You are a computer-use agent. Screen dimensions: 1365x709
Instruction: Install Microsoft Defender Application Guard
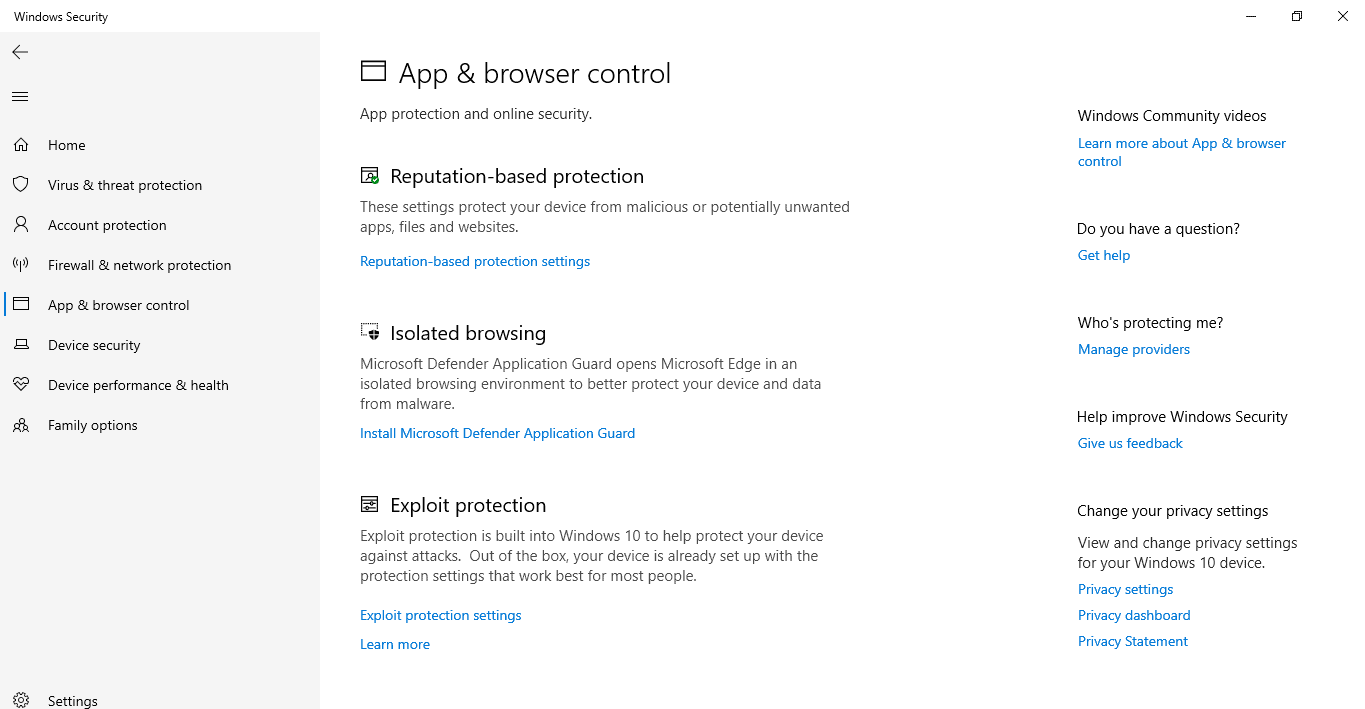pyautogui.click(x=497, y=433)
